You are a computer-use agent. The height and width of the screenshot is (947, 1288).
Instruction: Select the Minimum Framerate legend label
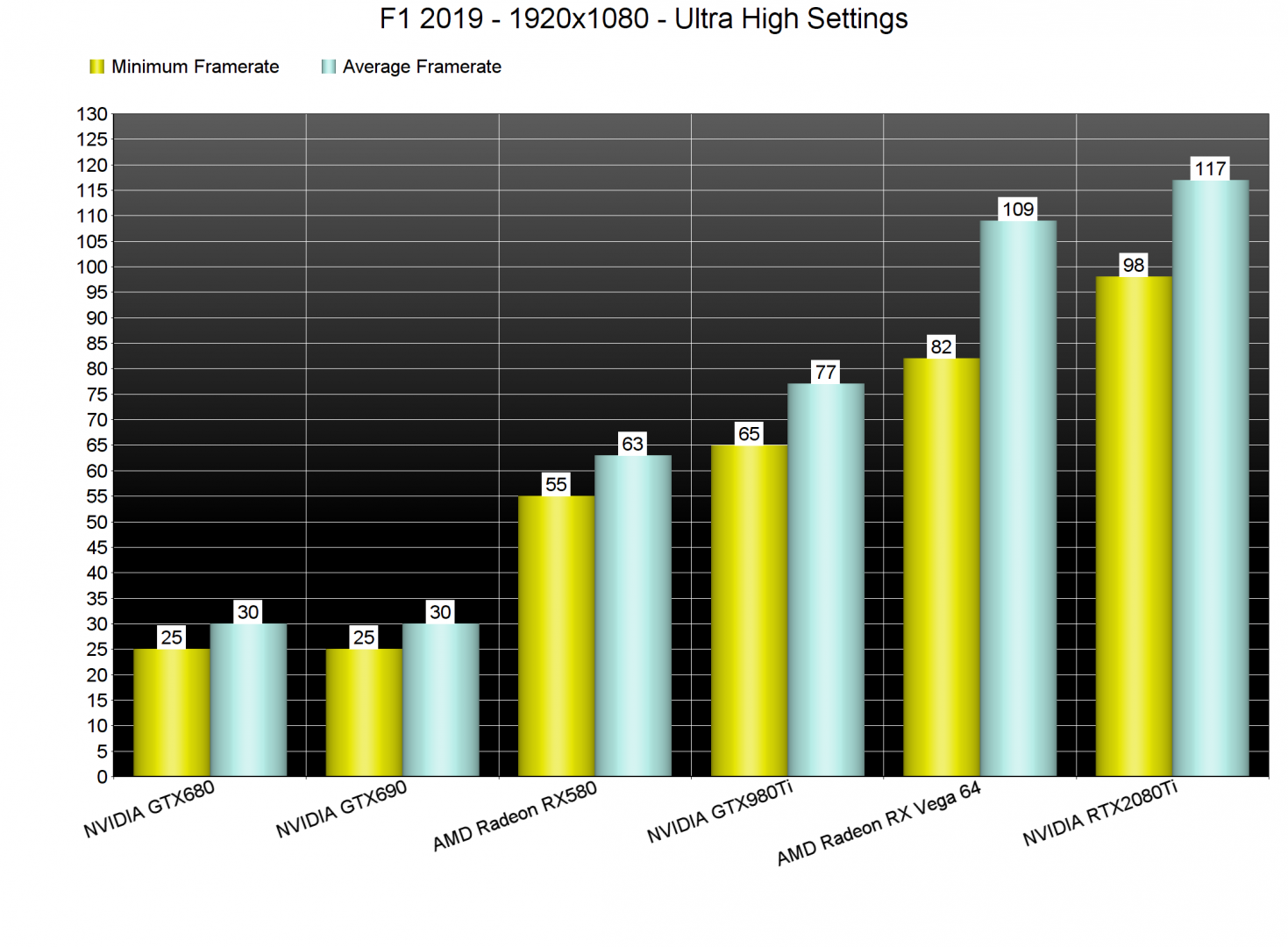[x=195, y=67]
